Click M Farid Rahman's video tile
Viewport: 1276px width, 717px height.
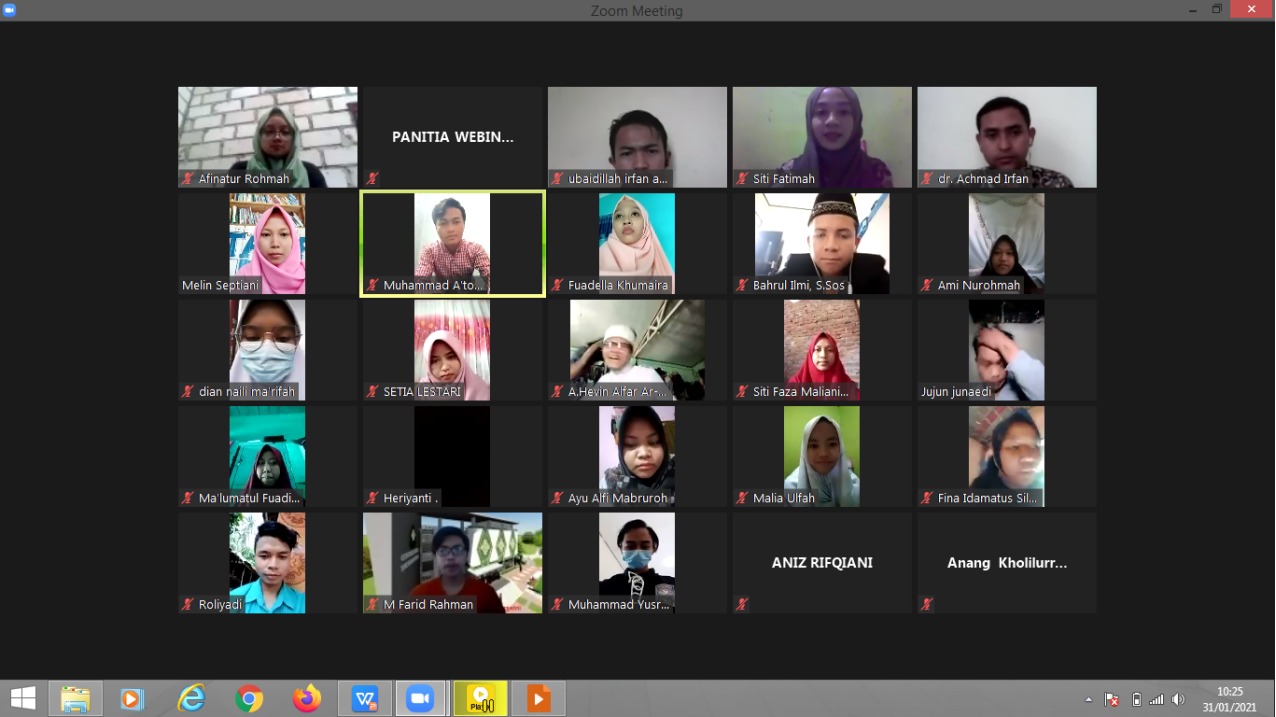point(452,562)
